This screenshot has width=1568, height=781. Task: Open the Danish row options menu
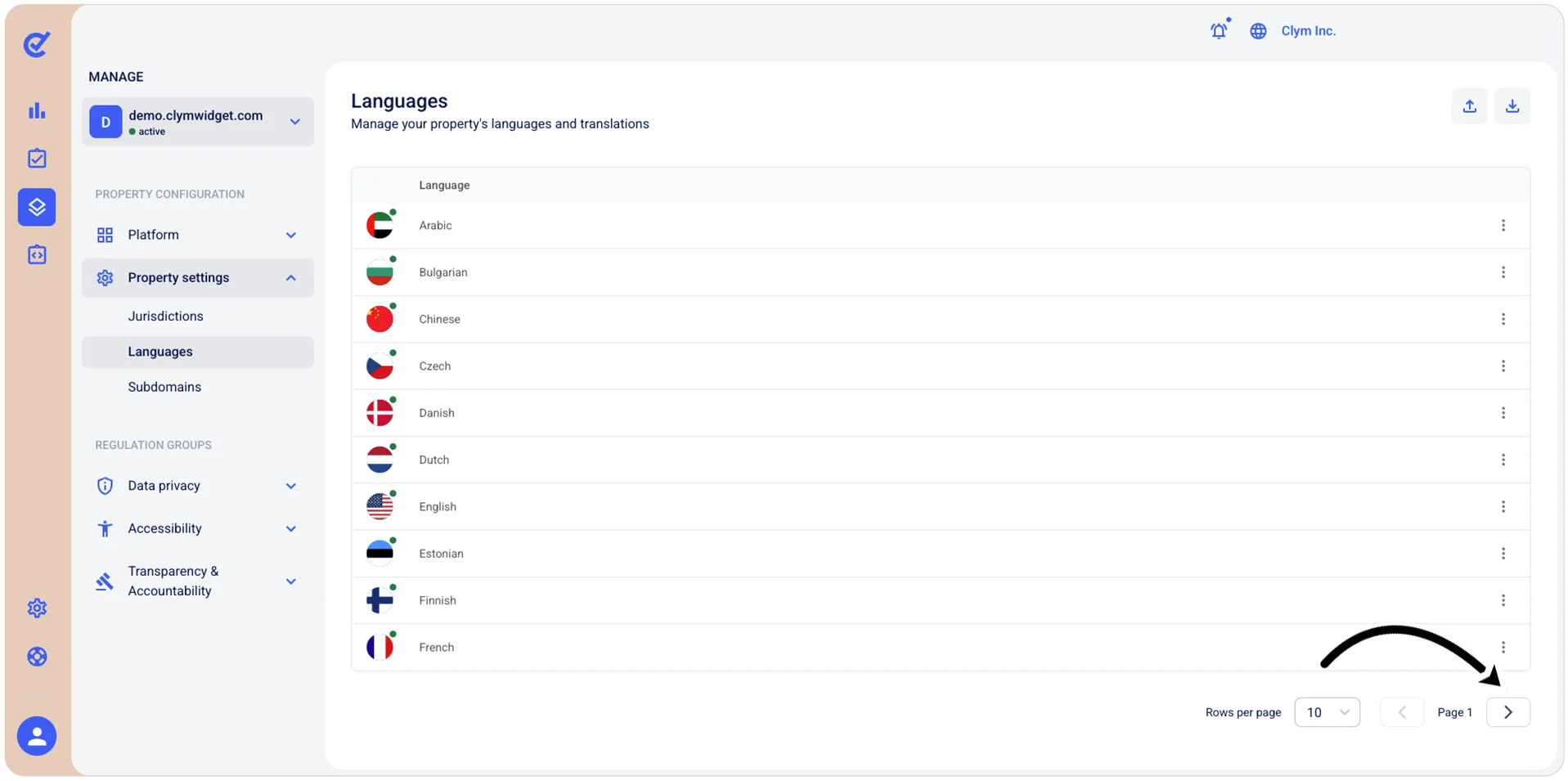pos(1503,413)
